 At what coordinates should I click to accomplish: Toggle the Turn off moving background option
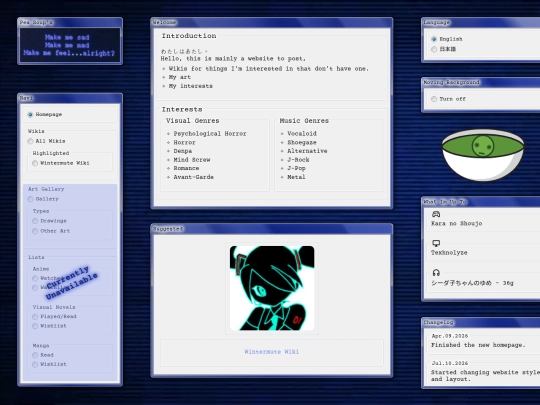point(434,99)
